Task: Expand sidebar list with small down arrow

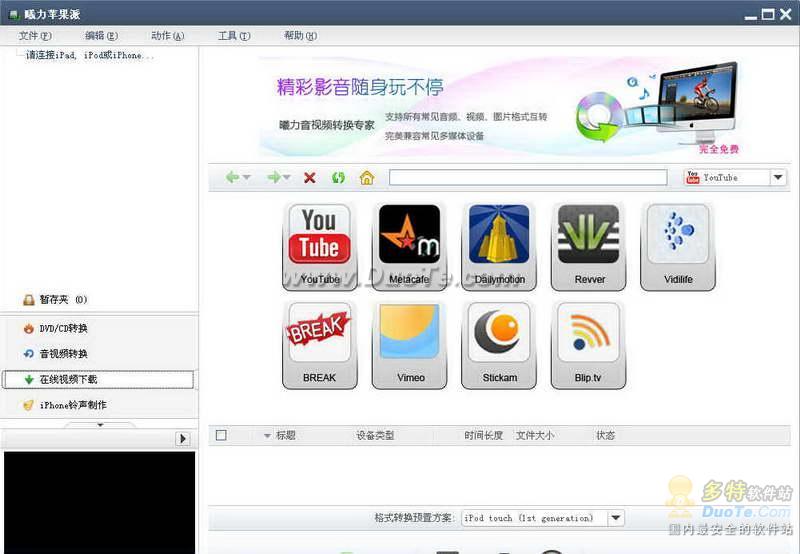Action: coord(100,424)
